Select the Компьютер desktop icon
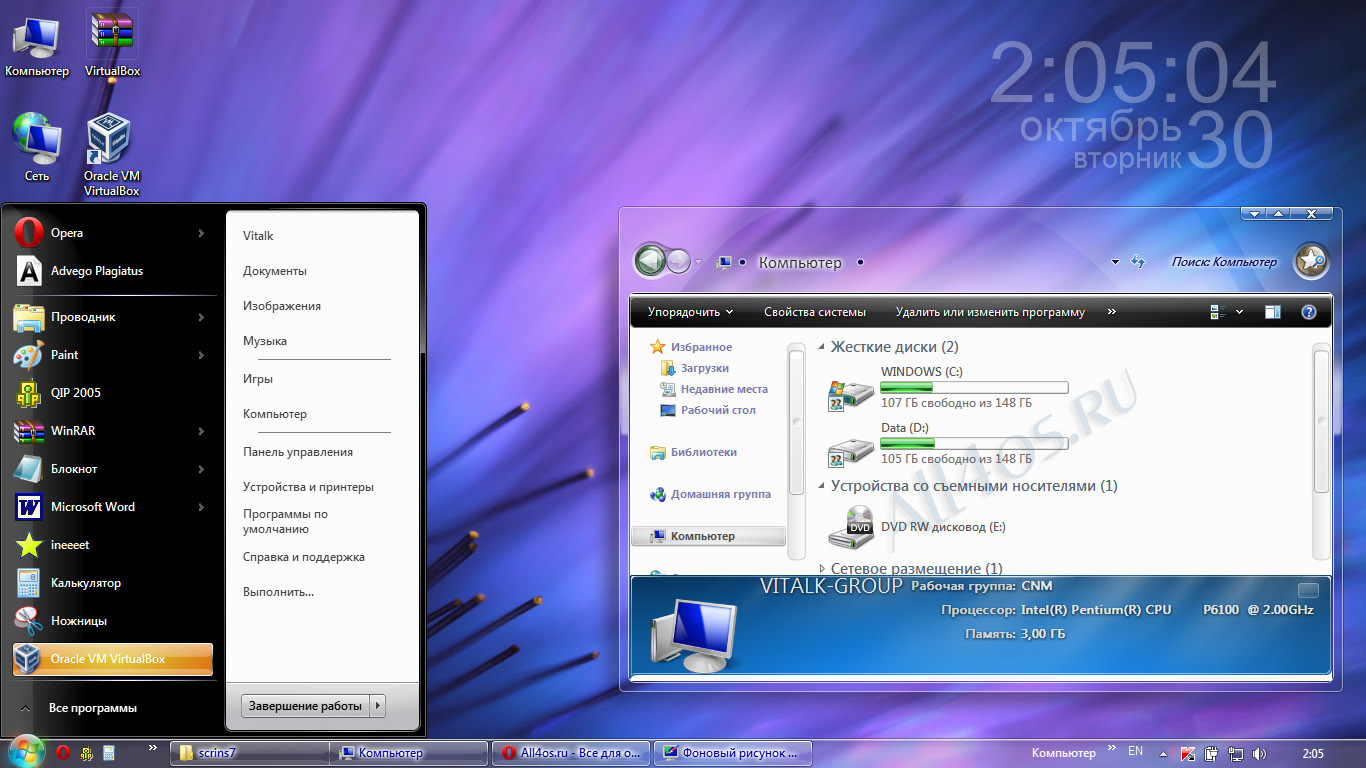1366x768 pixels. [x=36, y=46]
